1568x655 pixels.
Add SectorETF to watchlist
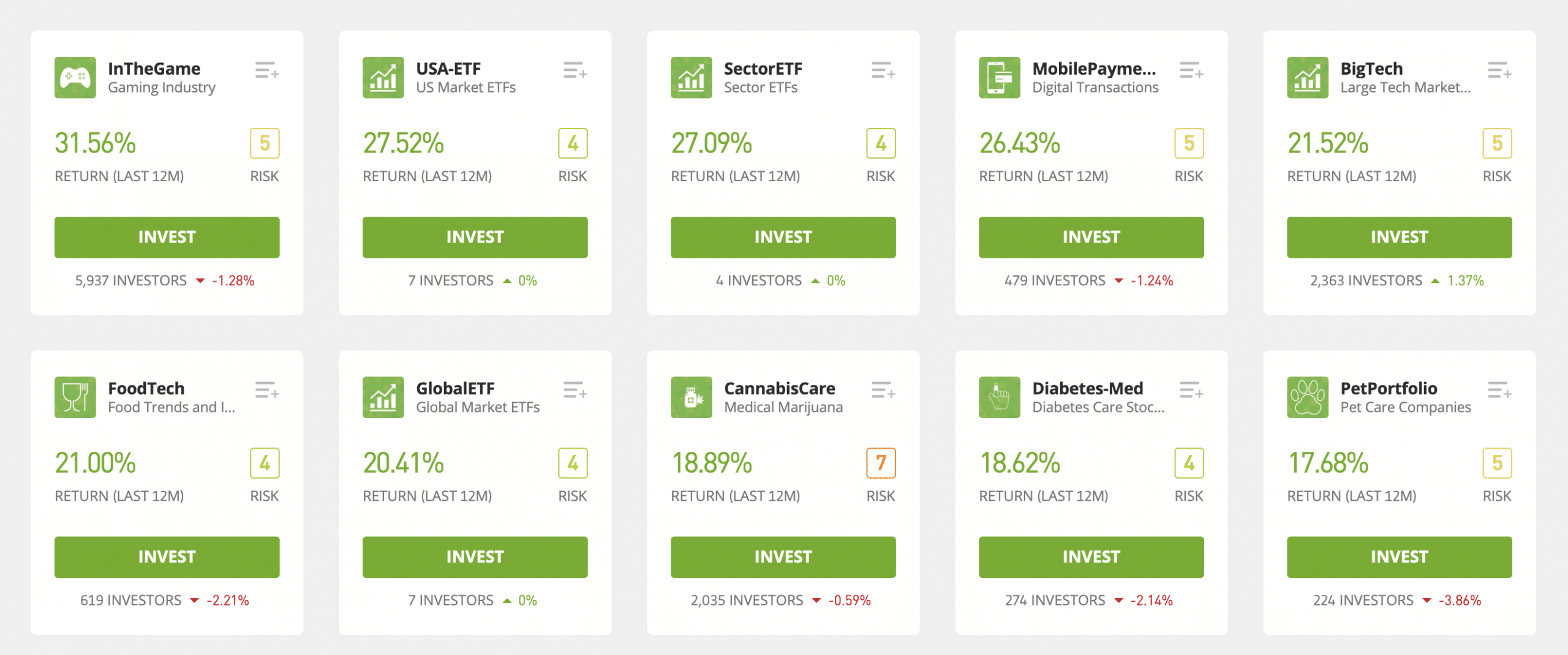tap(883, 70)
